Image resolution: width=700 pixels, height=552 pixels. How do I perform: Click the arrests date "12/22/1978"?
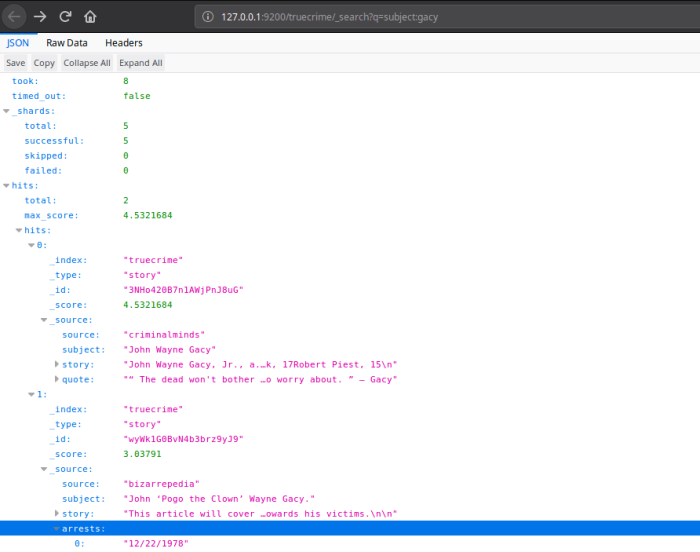point(156,544)
